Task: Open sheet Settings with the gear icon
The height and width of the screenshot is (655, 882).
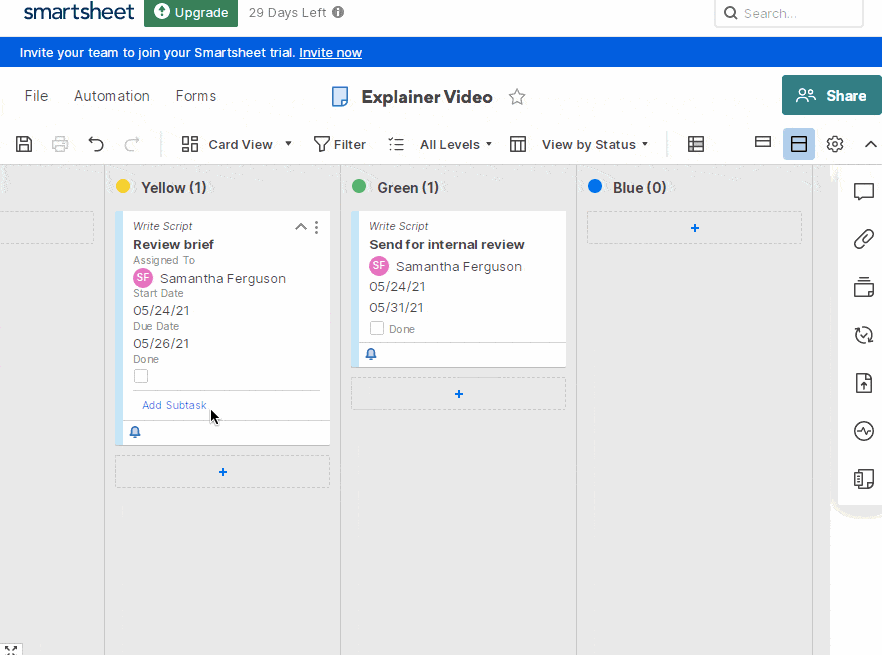Action: (x=835, y=144)
